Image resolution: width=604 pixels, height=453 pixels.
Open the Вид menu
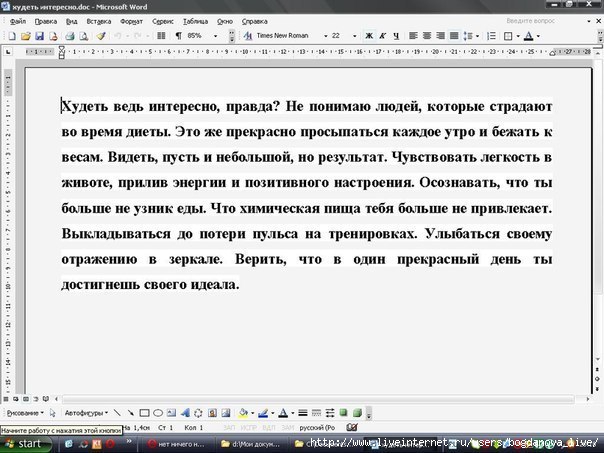(71, 22)
